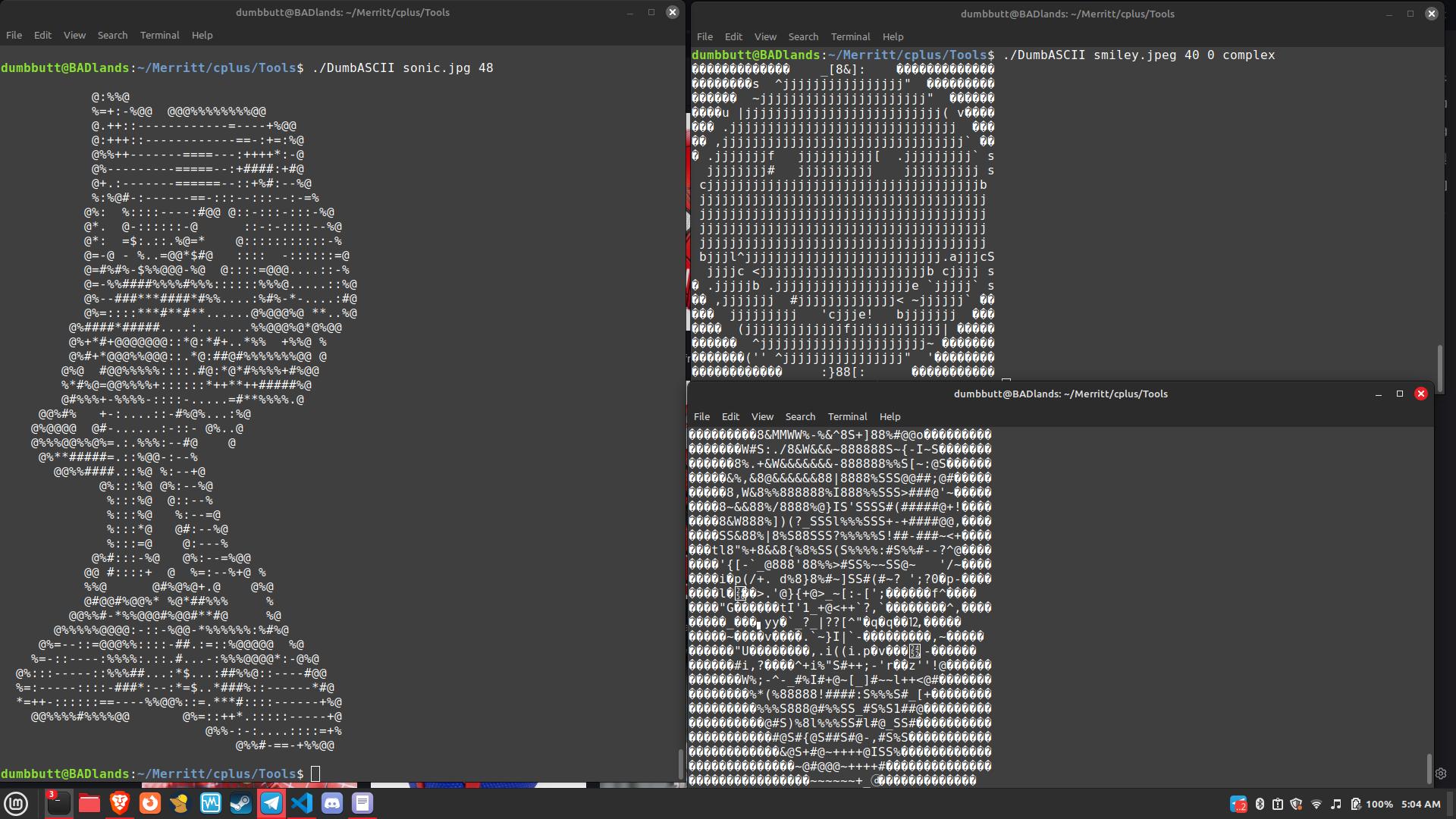This screenshot has height=819, width=1456.
Task: Switch to Telegram in the taskbar
Action: [271, 803]
